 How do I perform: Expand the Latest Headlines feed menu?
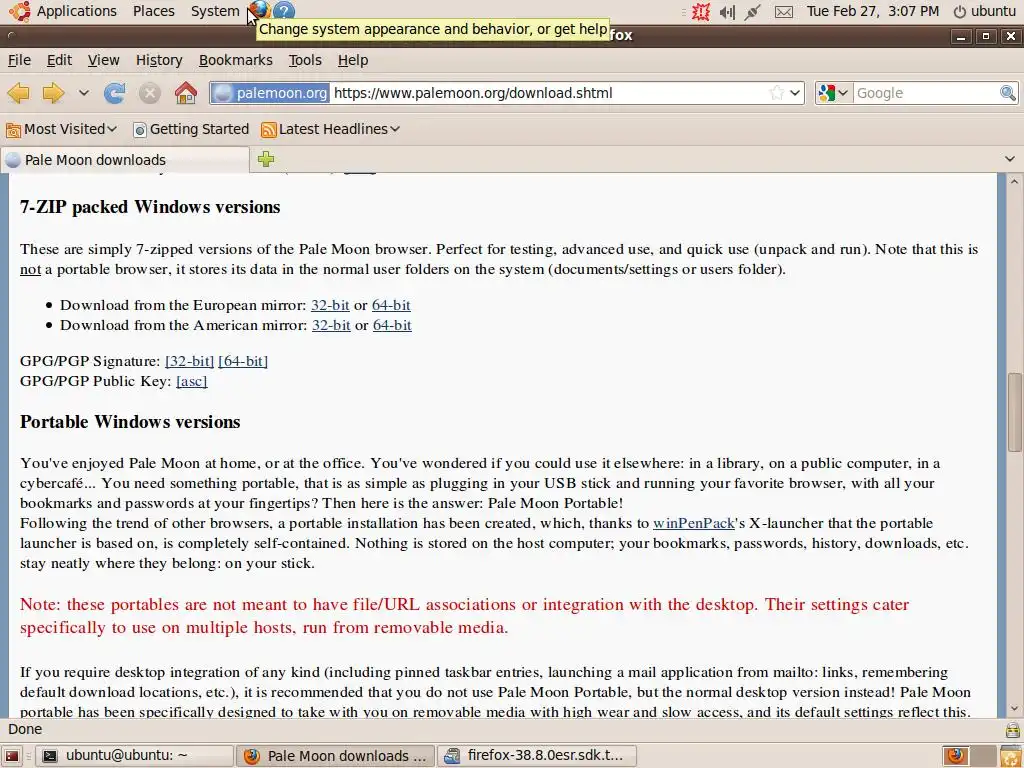coord(330,129)
